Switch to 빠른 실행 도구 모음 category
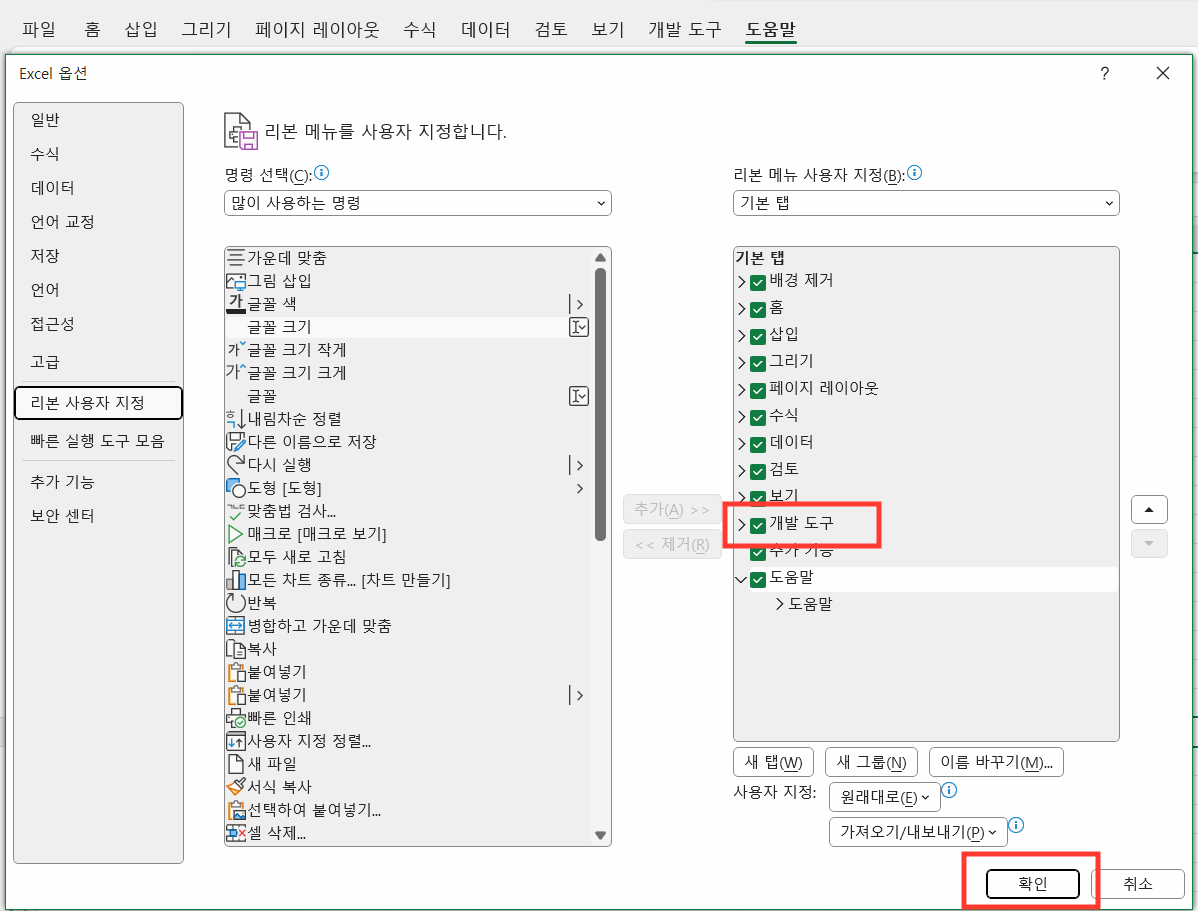The width and height of the screenshot is (1198, 911). click(x=97, y=441)
